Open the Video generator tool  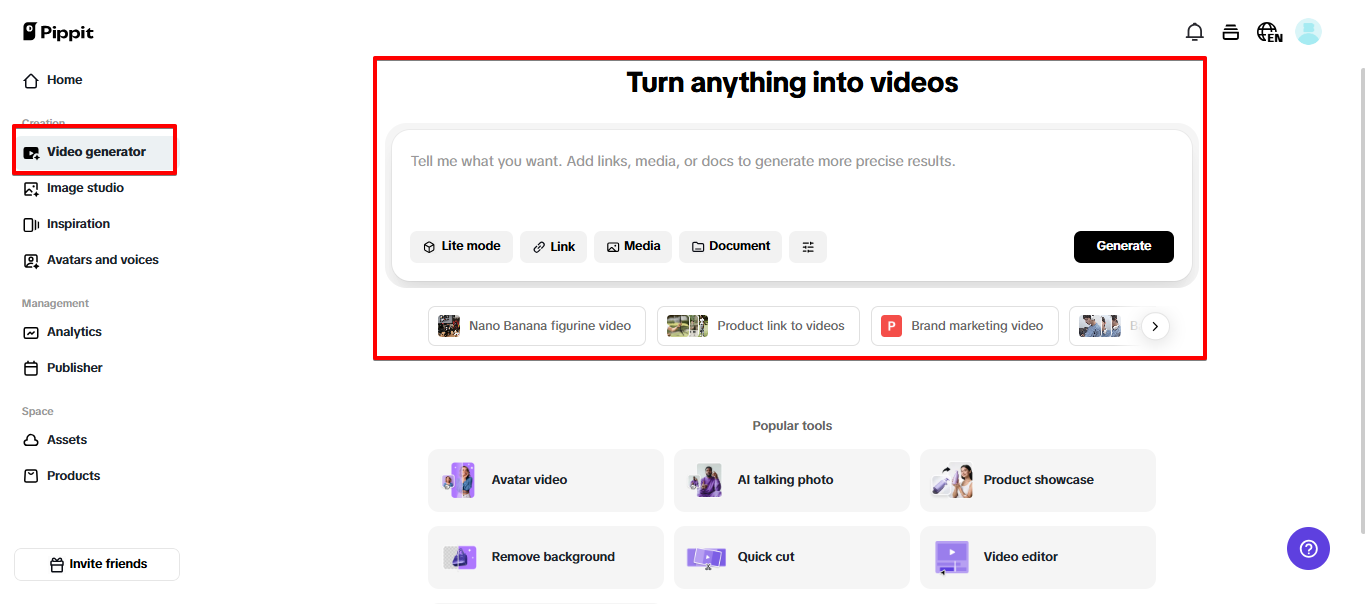tap(95, 150)
